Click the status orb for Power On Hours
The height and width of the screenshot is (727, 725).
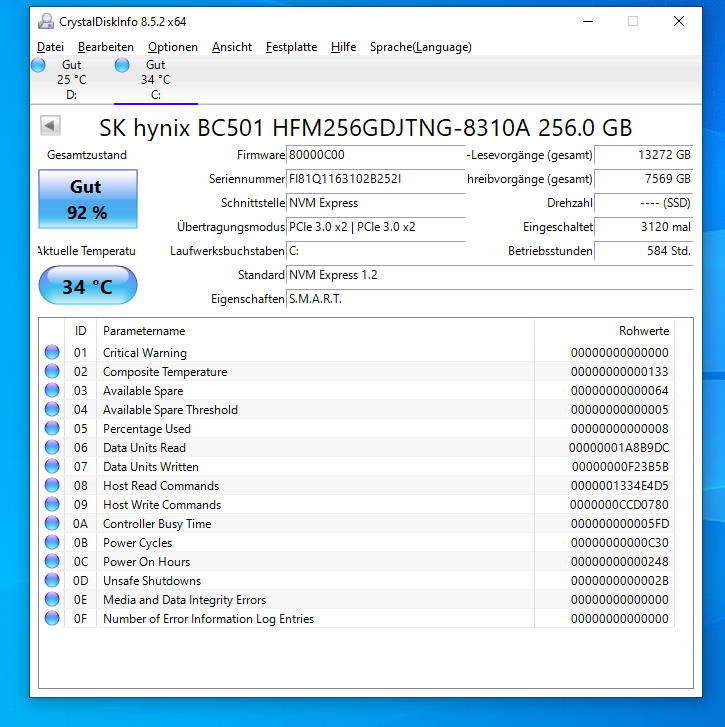pos(52,561)
